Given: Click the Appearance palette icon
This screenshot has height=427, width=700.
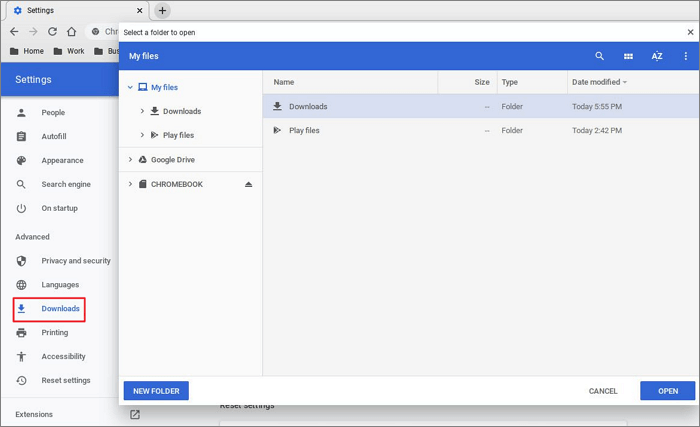Looking at the screenshot, I should point(21,160).
